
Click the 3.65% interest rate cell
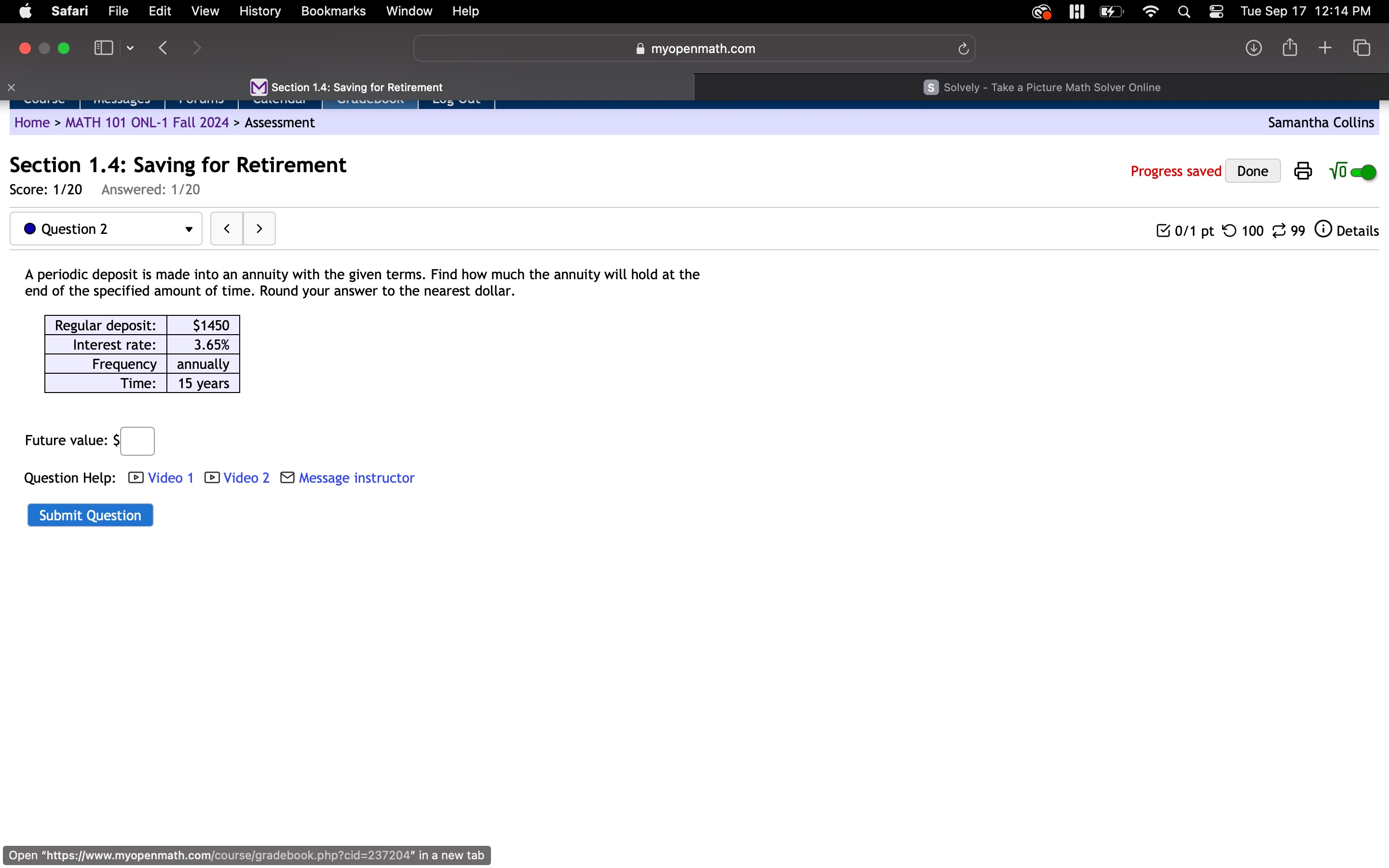[203, 344]
